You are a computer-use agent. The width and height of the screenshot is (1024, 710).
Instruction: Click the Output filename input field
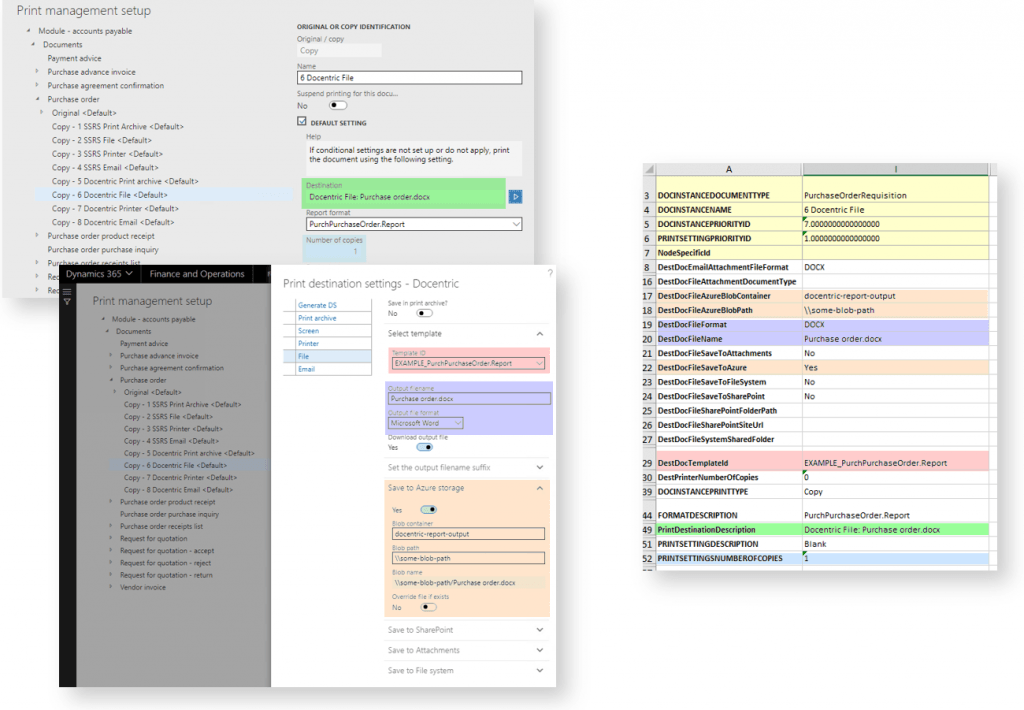click(x=470, y=398)
